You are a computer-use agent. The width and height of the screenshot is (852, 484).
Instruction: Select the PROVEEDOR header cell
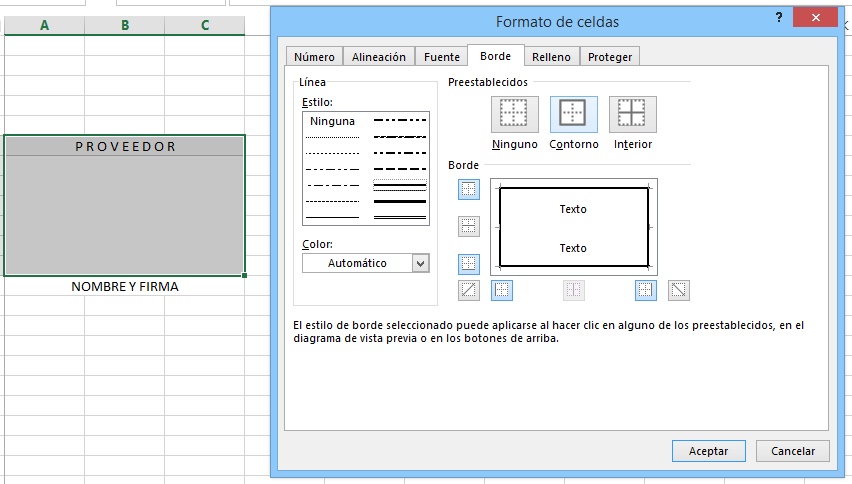pos(125,146)
